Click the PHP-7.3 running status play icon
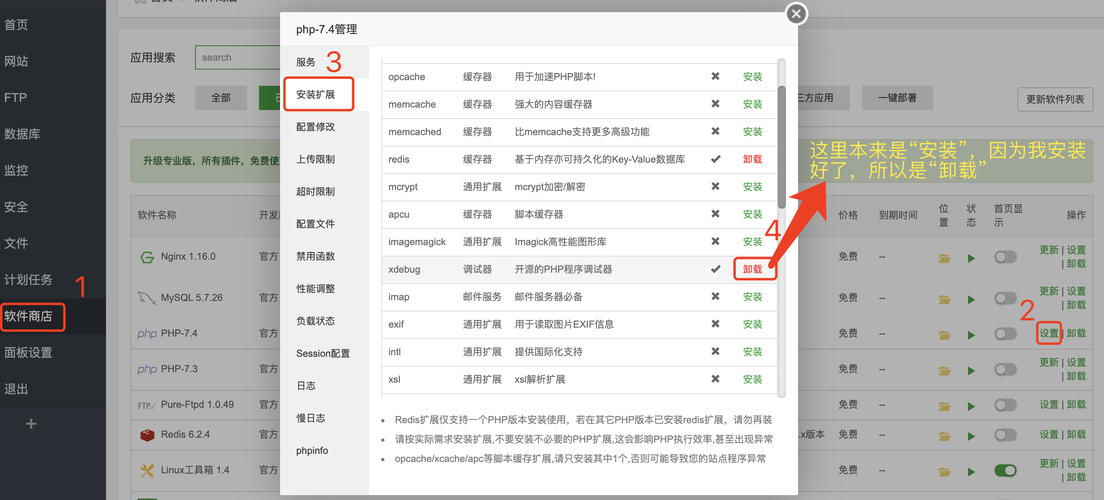1104x500 pixels. [972, 370]
